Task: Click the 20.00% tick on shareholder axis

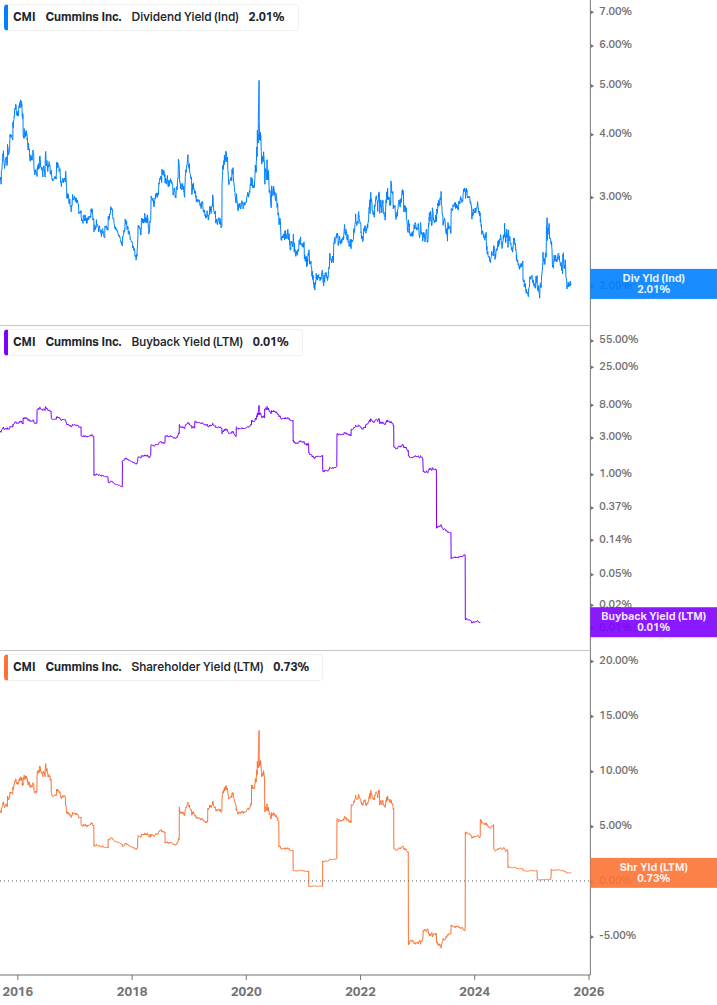Action: point(618,660)
